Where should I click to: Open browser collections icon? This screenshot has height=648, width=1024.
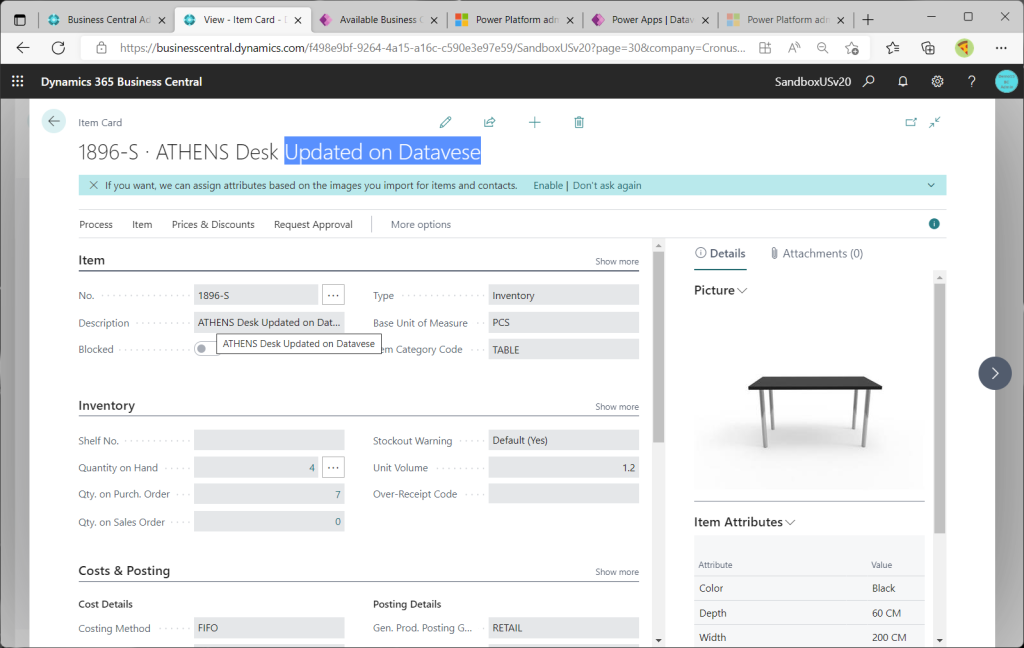coord(927,48)
